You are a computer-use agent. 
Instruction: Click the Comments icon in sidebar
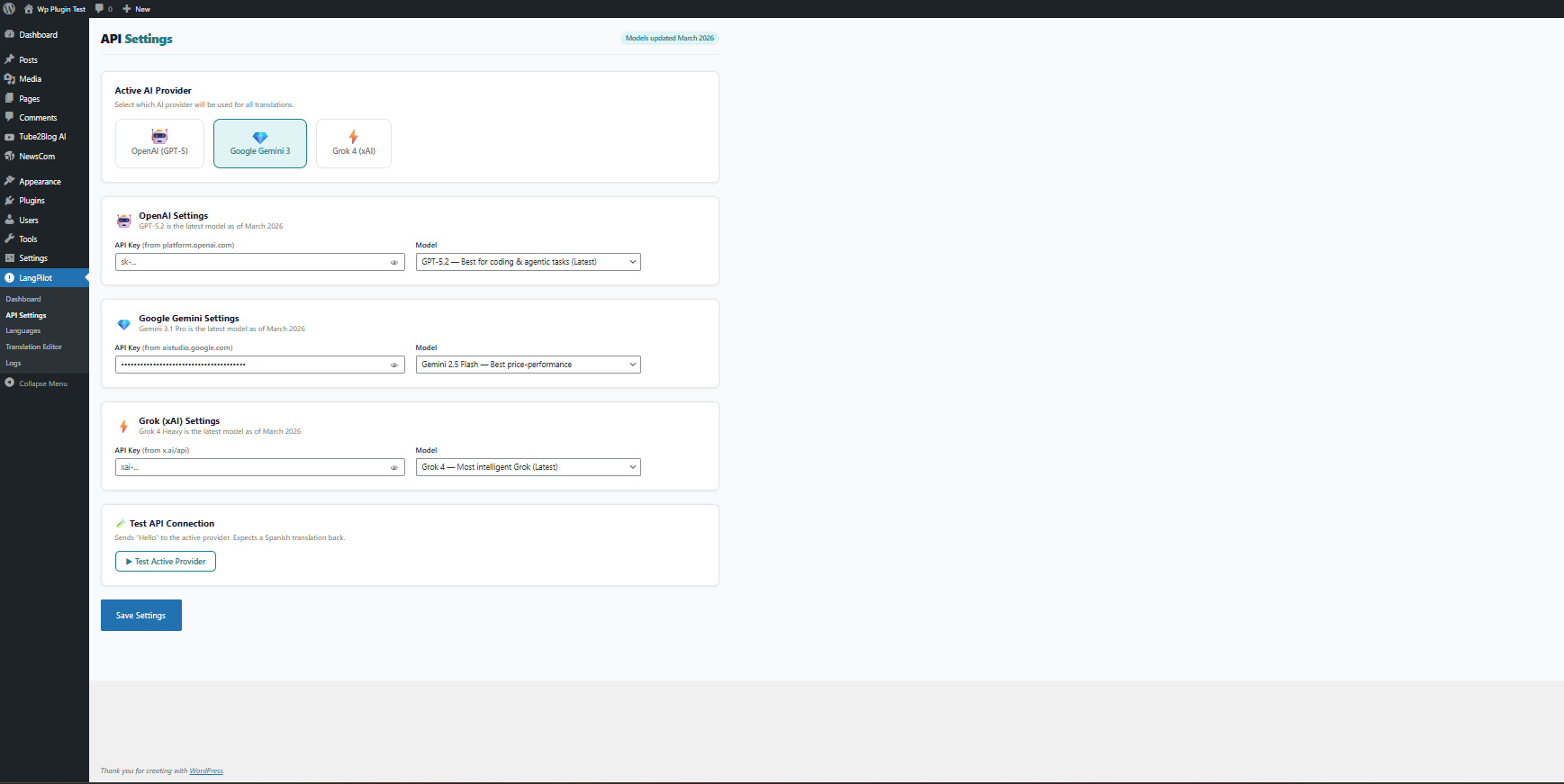click(10, 117)
